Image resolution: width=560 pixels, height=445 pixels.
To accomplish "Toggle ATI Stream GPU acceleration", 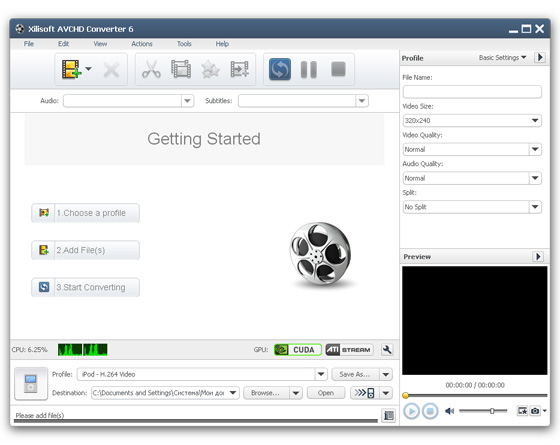I will (349, 349).
